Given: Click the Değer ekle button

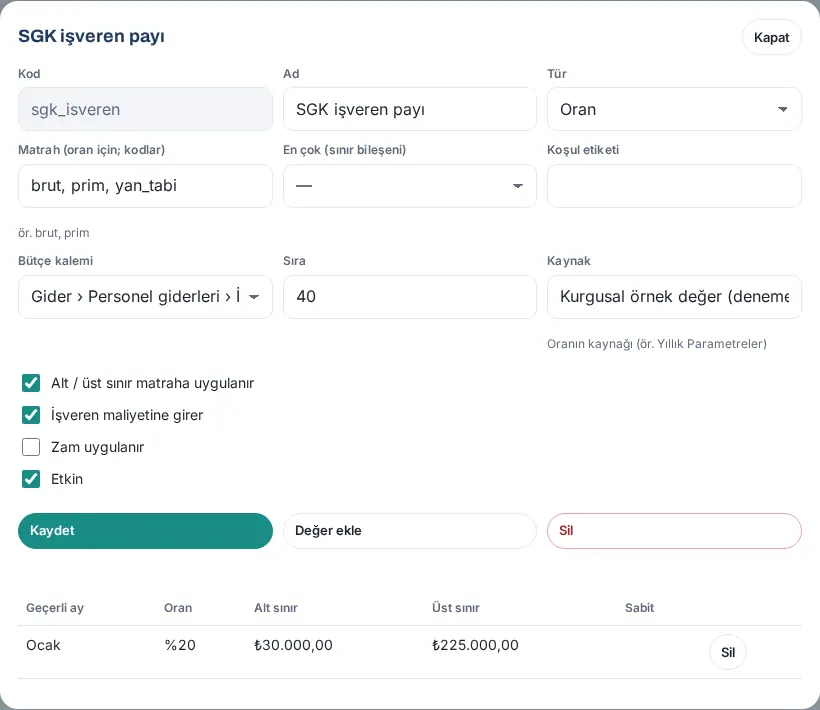Looking at the screenshot, I should pyautogui.click(x=409, y=531).
